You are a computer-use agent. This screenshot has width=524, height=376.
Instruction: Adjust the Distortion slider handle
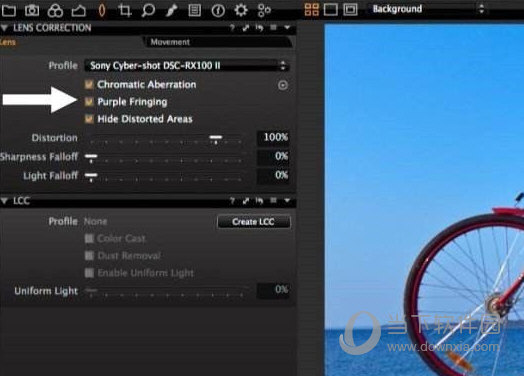[x=216, y=139]
